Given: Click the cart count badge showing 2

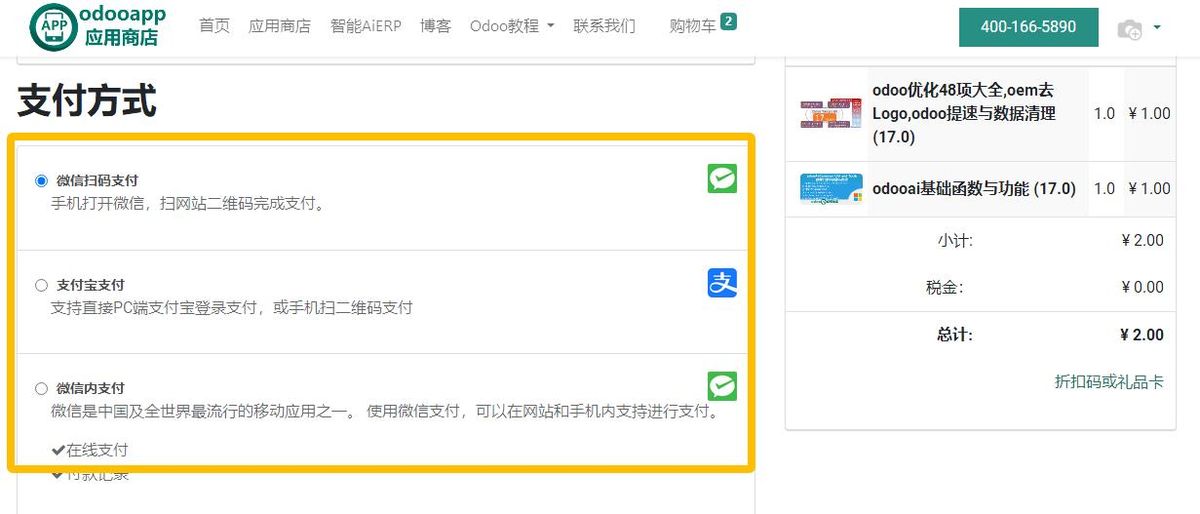Looking at the screenshot, I should (728, 21).
